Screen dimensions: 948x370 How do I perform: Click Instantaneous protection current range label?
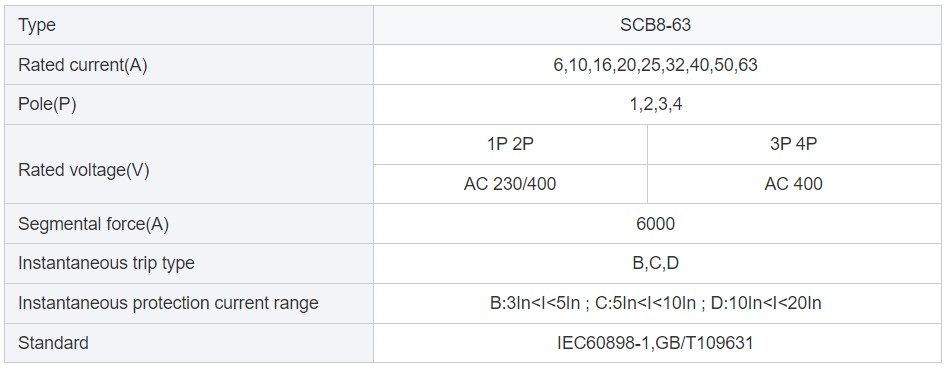click(x=168, y=303)
